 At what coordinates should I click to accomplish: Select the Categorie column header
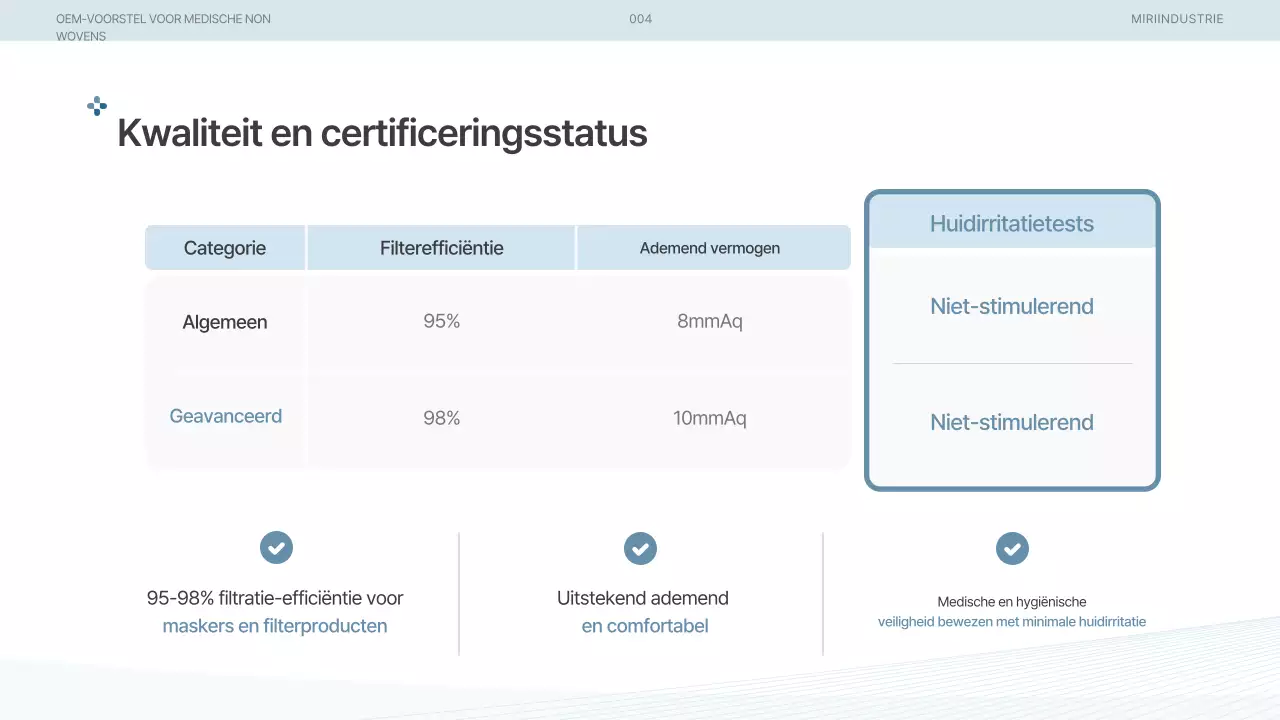[225, 248]
